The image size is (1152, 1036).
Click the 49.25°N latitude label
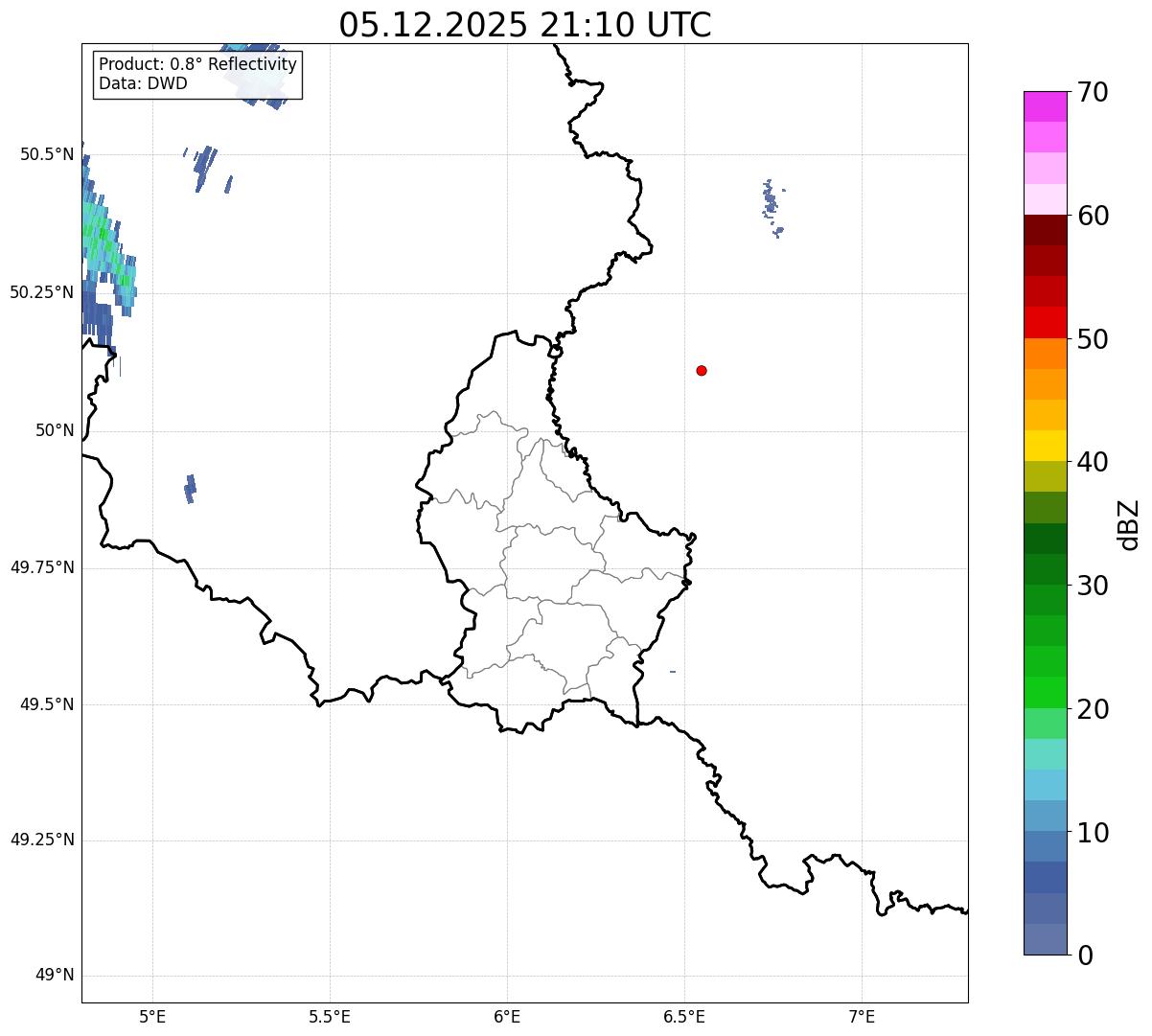[42, 840]
